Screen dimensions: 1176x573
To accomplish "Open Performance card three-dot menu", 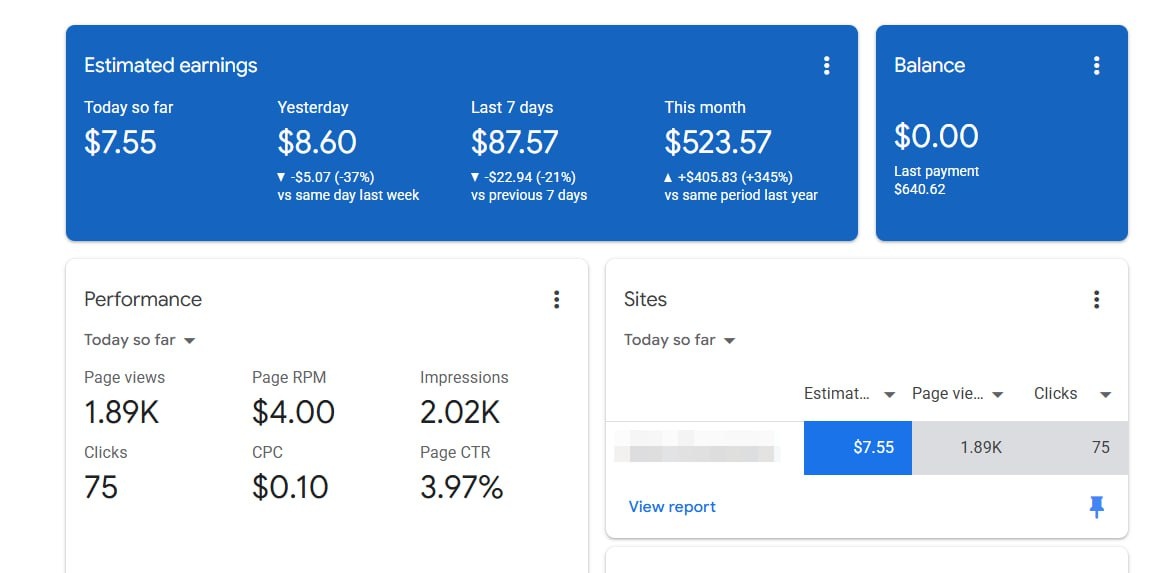I will point(556,300).
